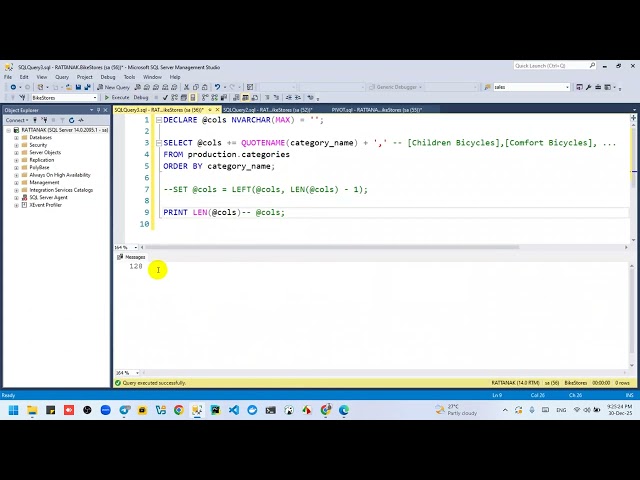Select Results to Grid icon

point(245,98)
